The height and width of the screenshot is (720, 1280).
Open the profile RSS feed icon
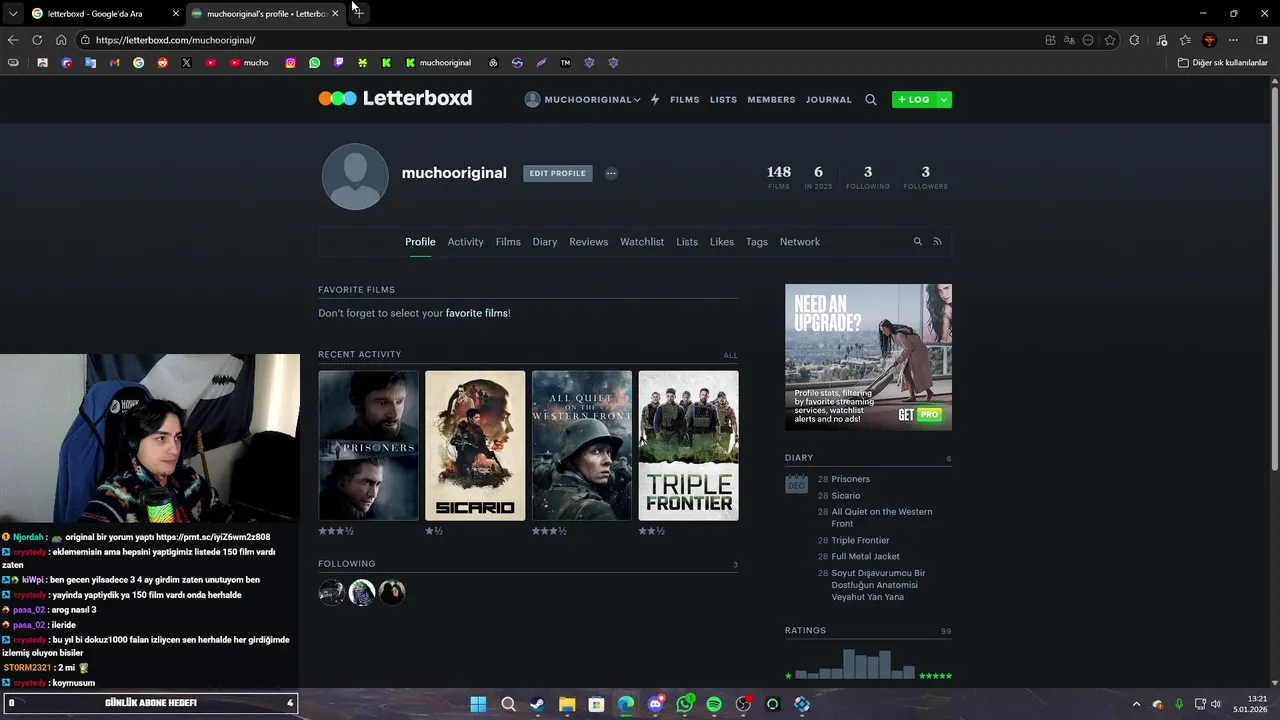click(937, 242)
